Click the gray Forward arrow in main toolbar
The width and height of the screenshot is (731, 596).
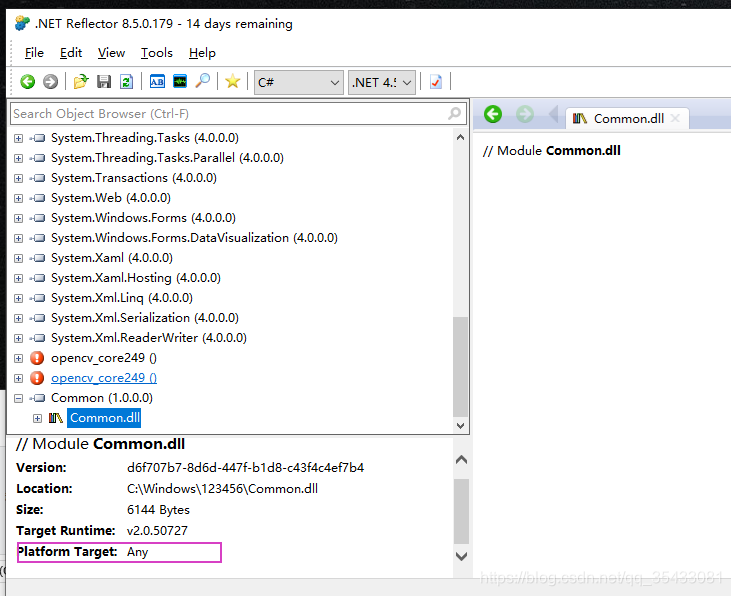coord(50,82)
